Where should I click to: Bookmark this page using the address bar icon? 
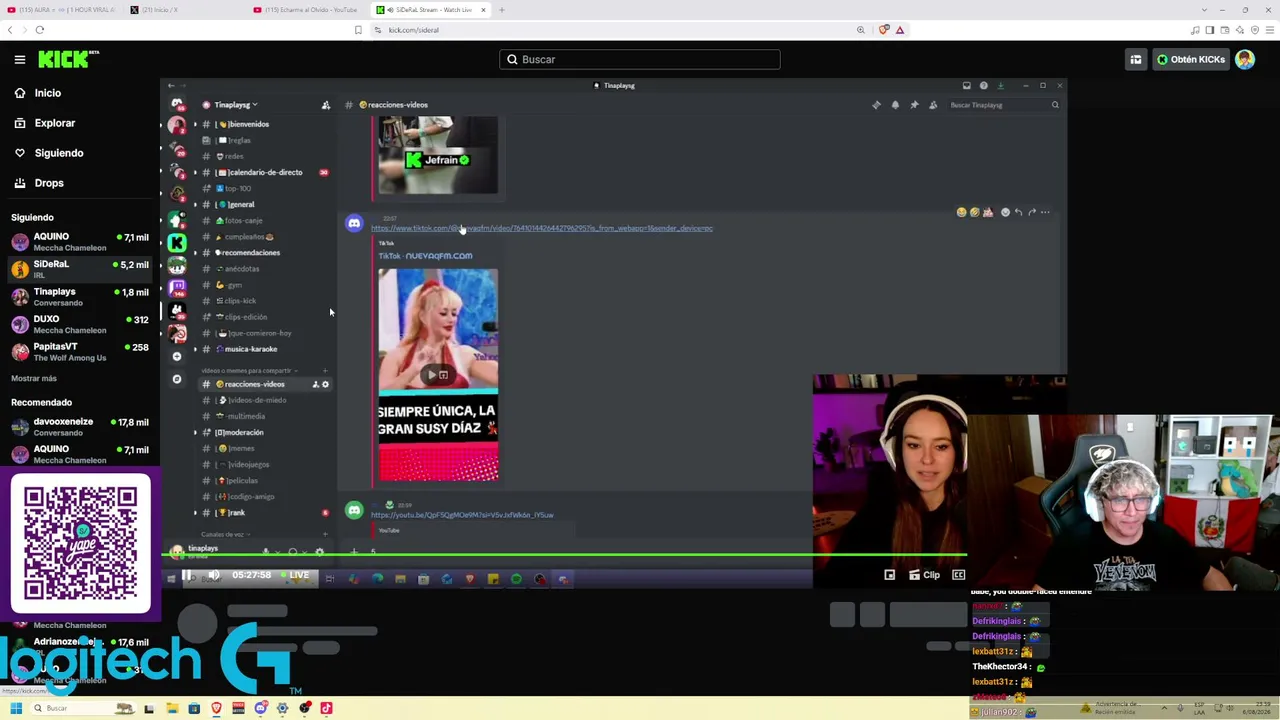click(x=358, y=30)
